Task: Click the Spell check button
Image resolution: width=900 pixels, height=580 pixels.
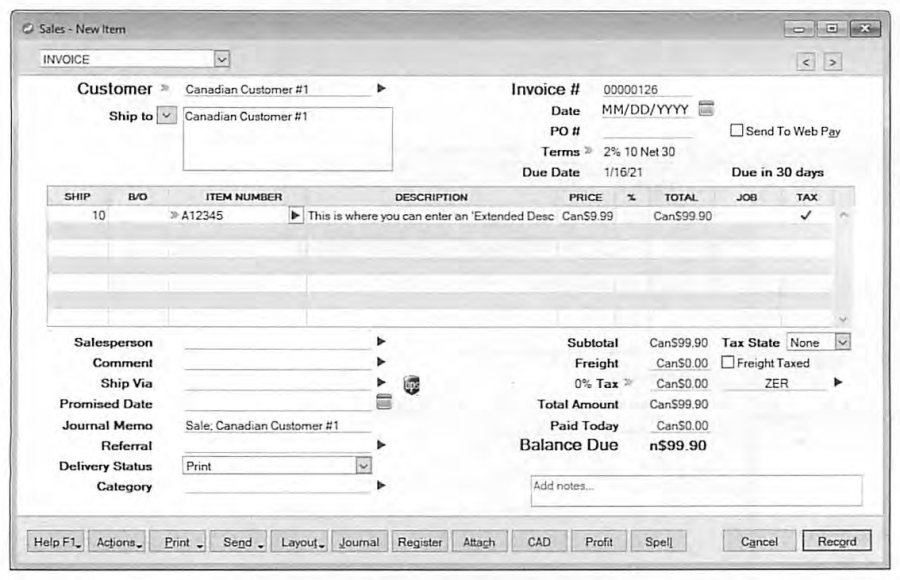Action: coord(658,542)
